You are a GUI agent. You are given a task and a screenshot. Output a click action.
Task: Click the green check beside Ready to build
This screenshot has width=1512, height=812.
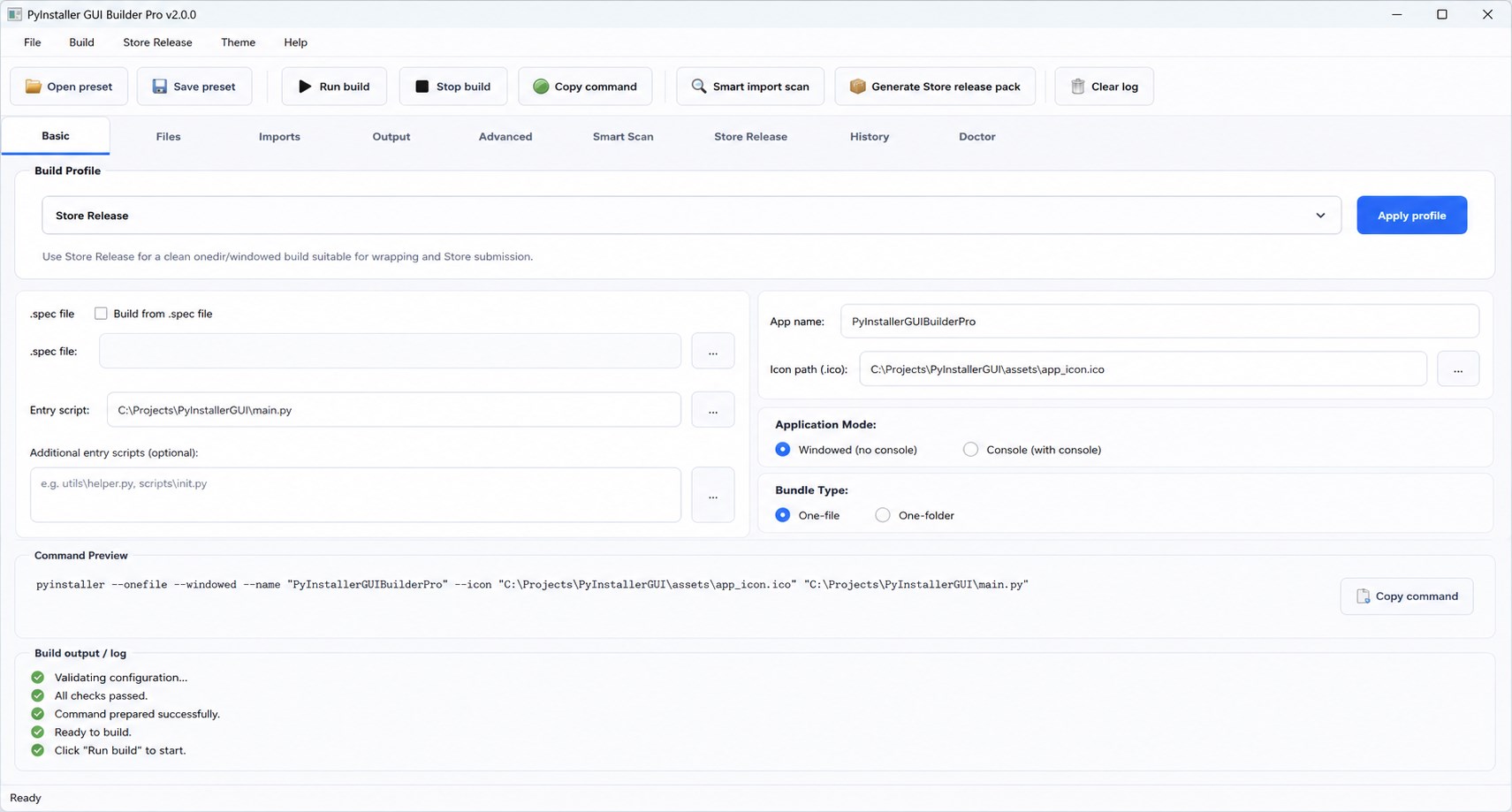tap(37, 732)
